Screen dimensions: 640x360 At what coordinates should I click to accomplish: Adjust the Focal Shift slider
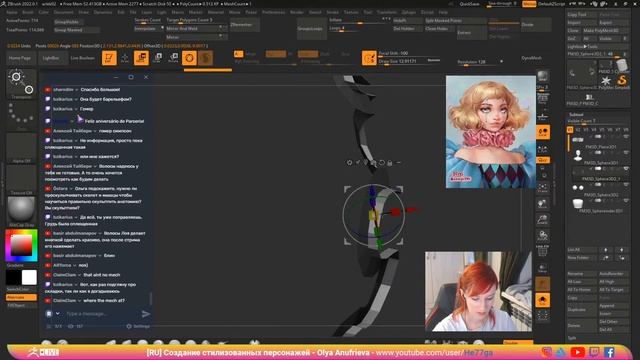[410, 53]
